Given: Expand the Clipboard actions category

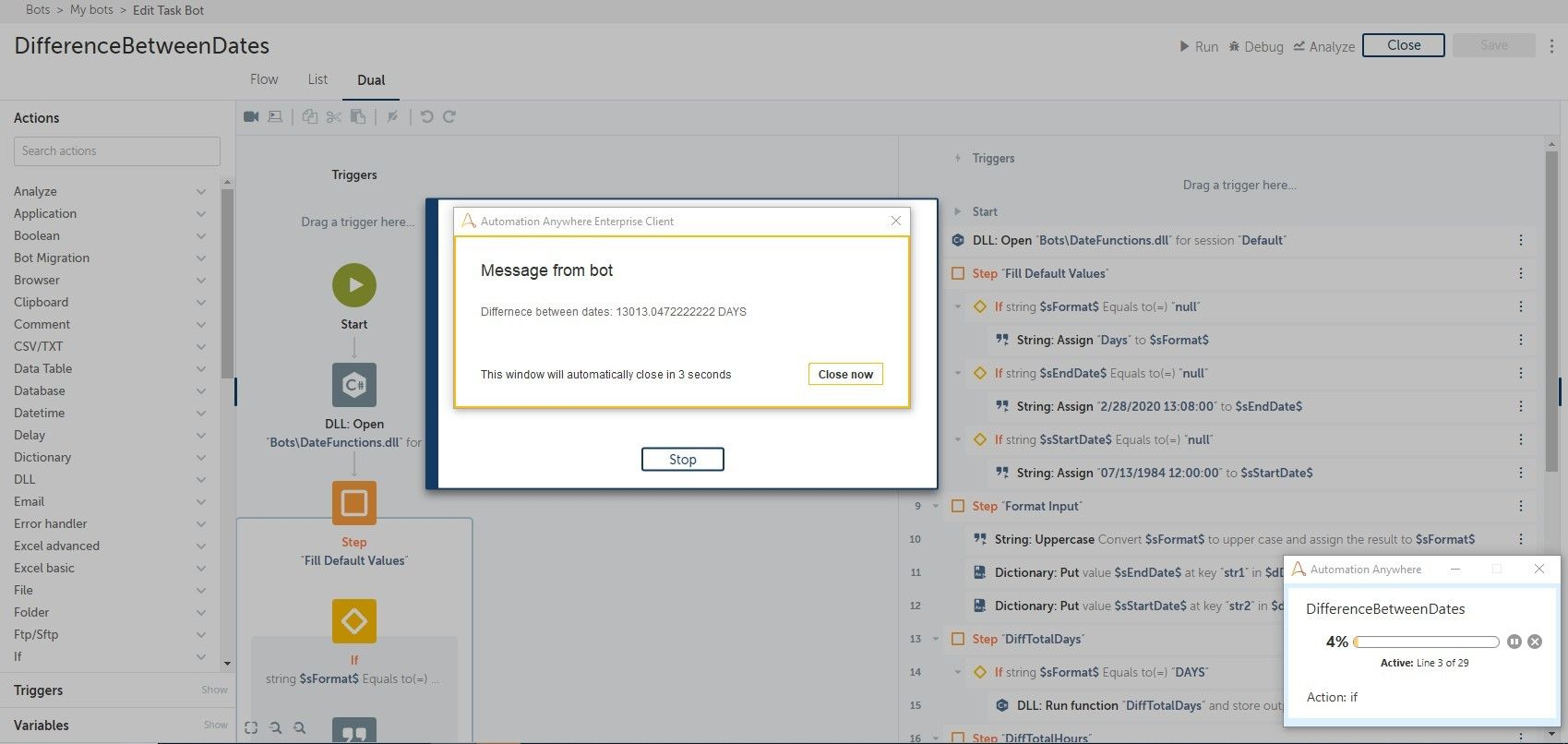Looking at the screenshot, I should (x=200, y=302).
